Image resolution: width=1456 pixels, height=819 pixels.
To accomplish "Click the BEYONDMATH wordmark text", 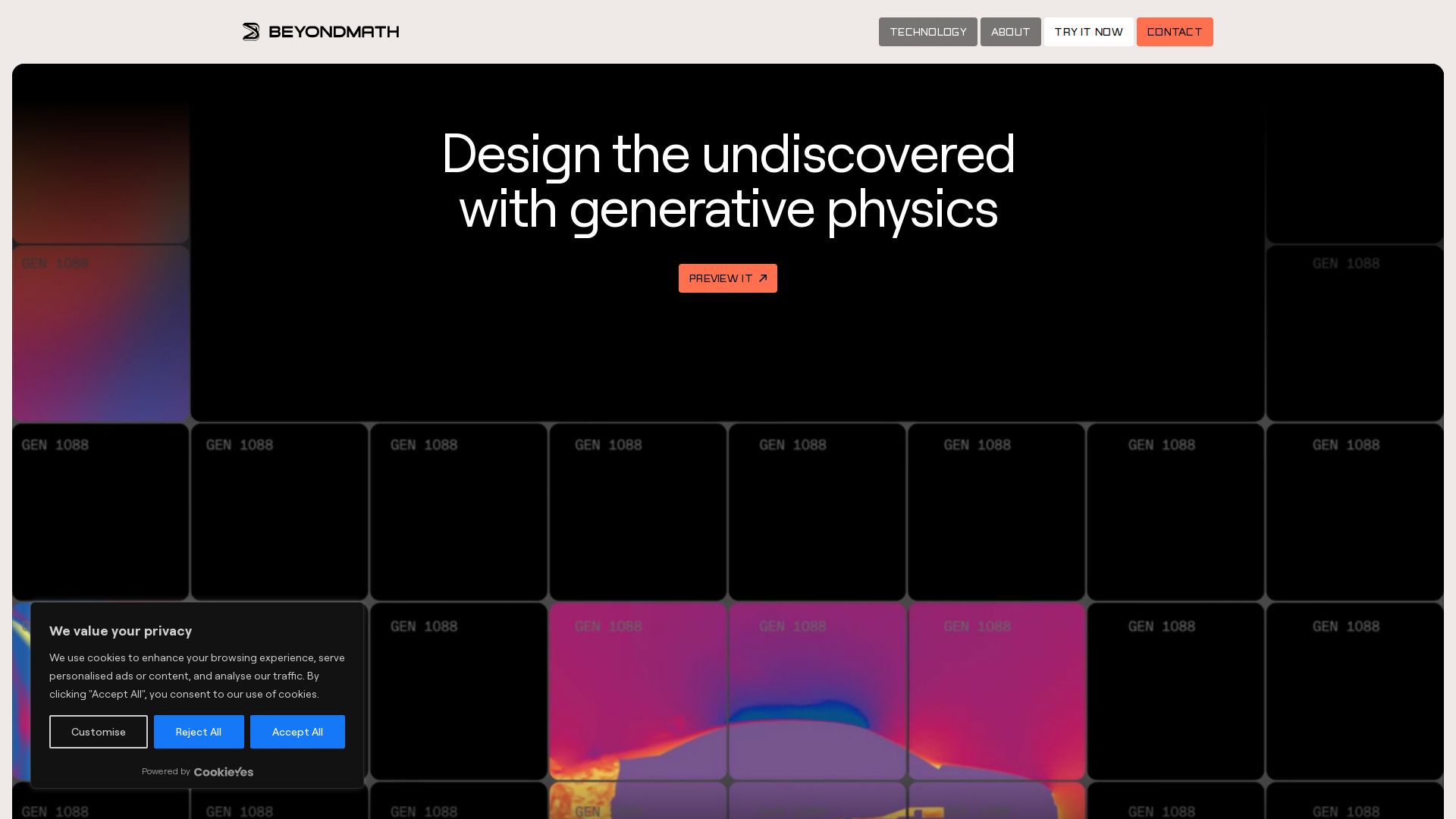I will pos(334,32).
